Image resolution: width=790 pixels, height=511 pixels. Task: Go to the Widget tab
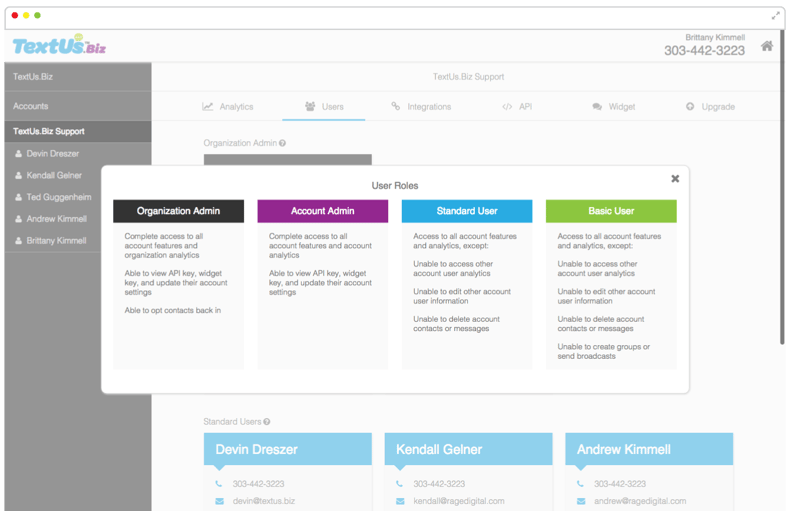[614, 106]
